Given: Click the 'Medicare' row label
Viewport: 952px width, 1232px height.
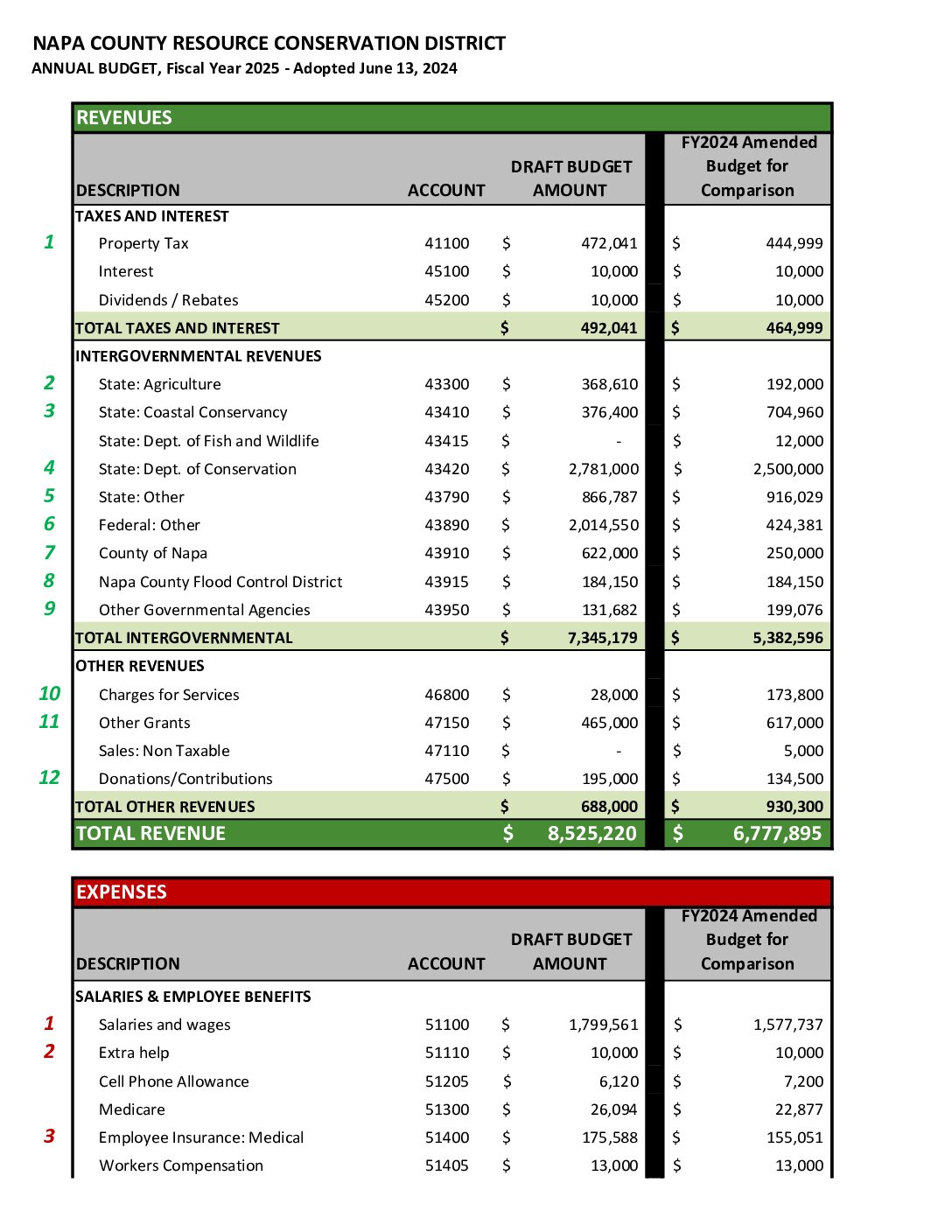Looking at the screenshot, I should coord(132,1109).
